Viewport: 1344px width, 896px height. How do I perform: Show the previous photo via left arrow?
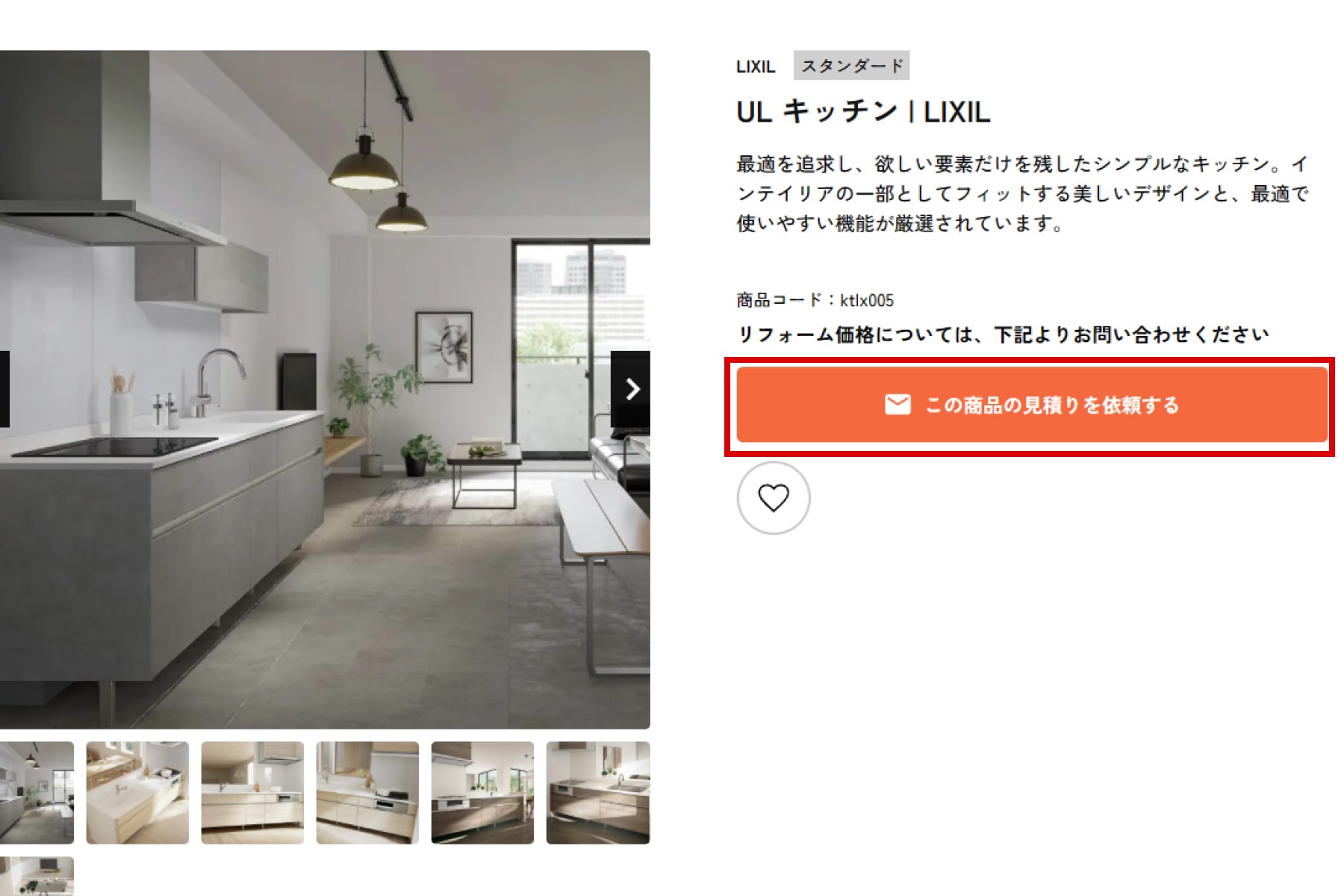click(4, 389)
